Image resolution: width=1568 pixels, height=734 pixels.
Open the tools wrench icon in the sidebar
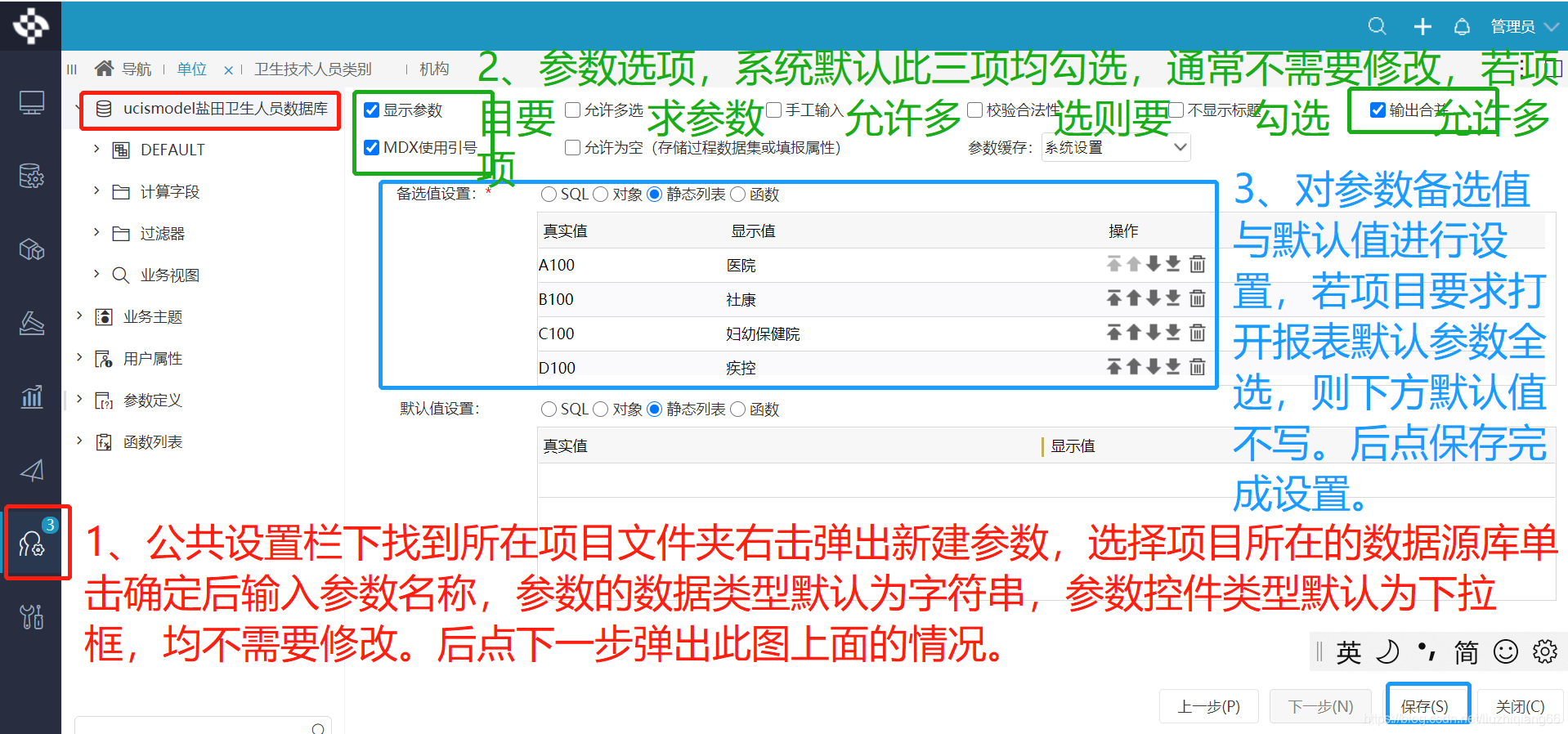pyautogui.click(x=31, y=616)
